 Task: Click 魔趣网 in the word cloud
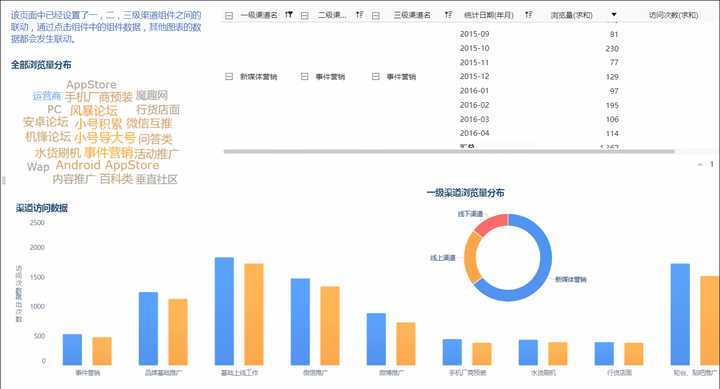152,96
